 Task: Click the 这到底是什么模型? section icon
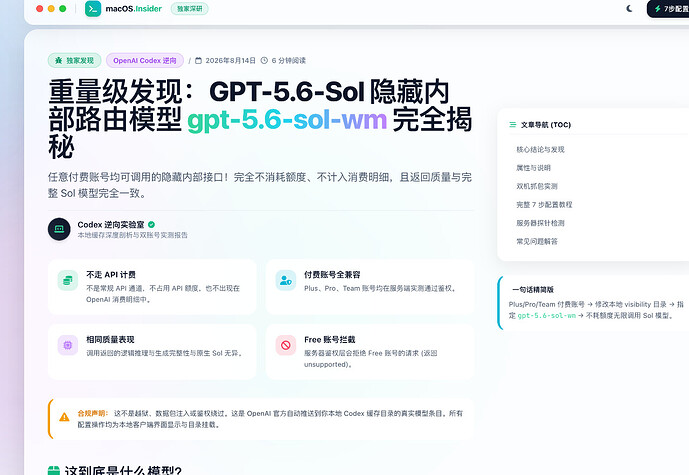click(54, 471)
